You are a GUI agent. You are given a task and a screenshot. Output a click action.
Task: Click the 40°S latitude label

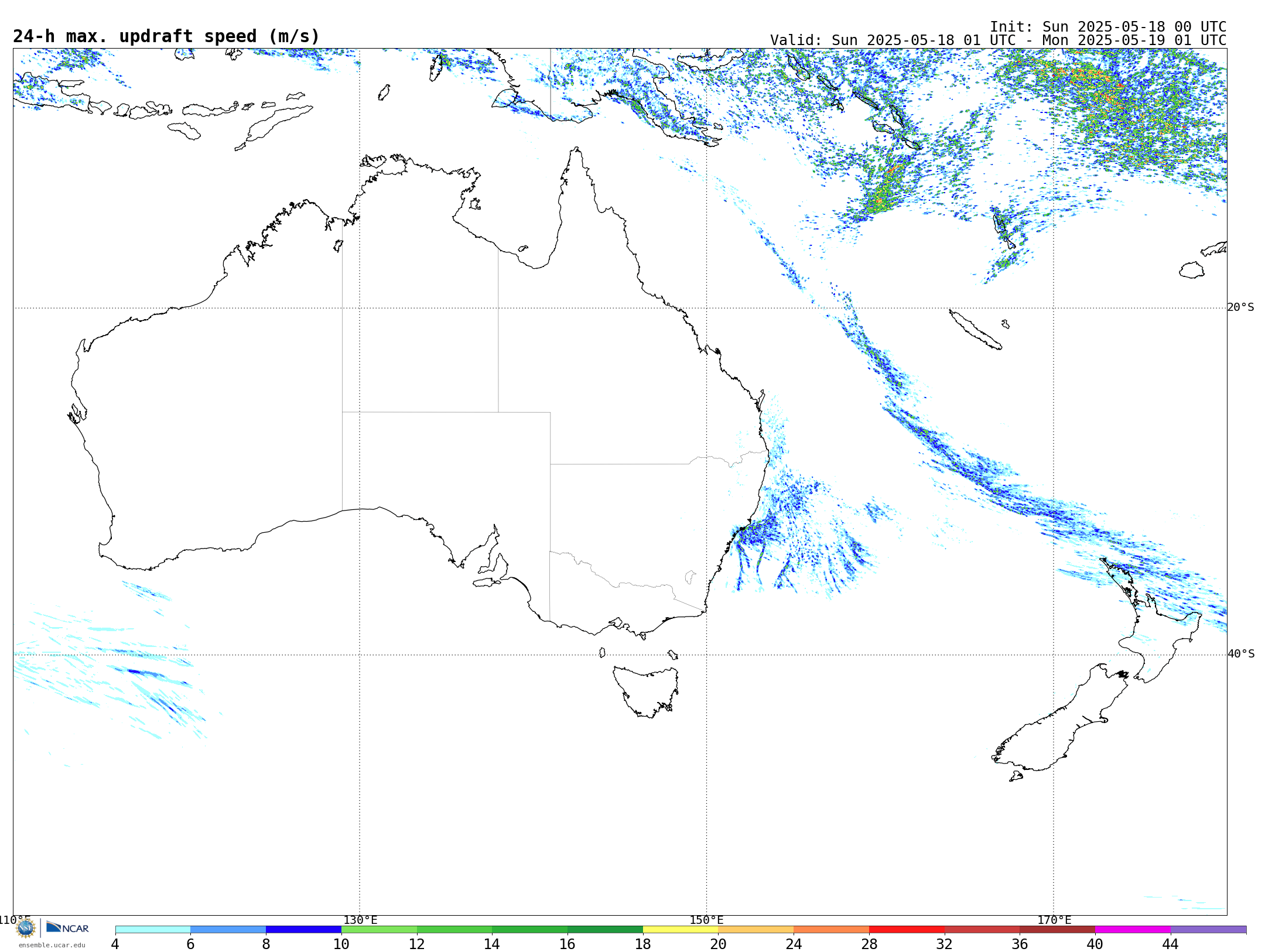[x=1241, y=654]
